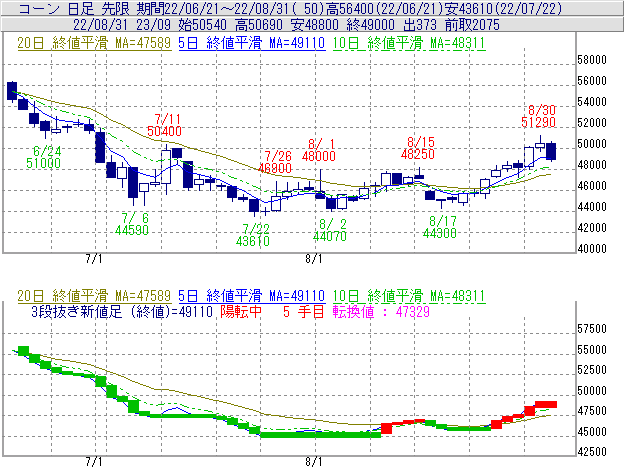
Task: Click the 40000 axis label in upper chart
Action: (x=592, y=249)
